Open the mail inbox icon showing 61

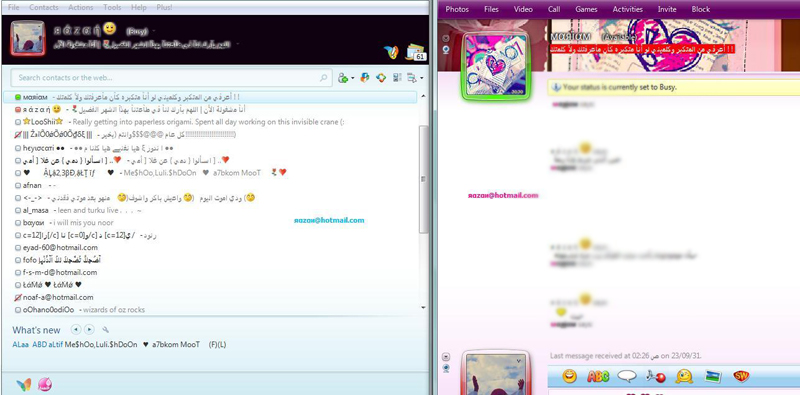coord(415,52)
